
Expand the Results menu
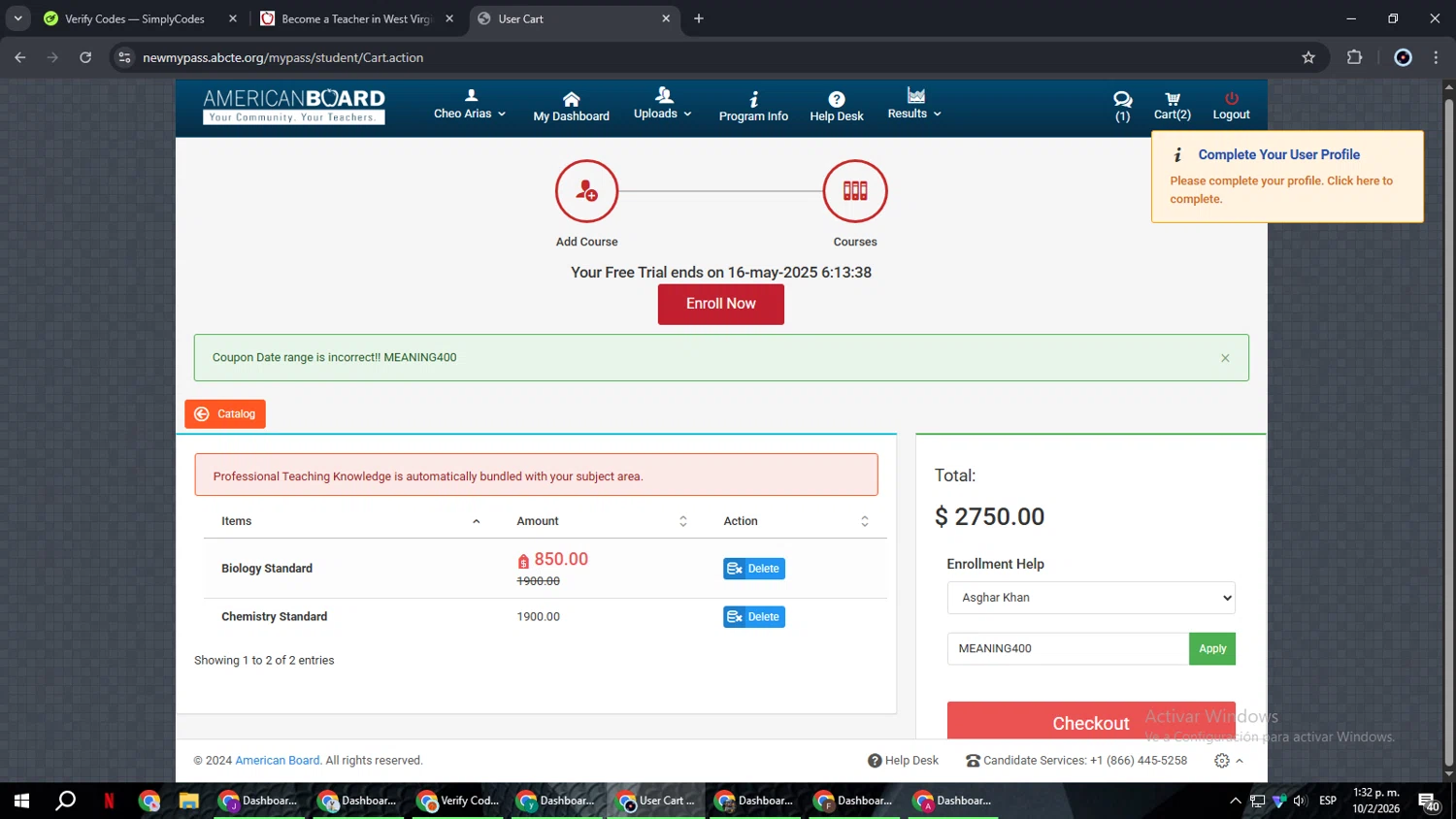(x=914, y=105)
